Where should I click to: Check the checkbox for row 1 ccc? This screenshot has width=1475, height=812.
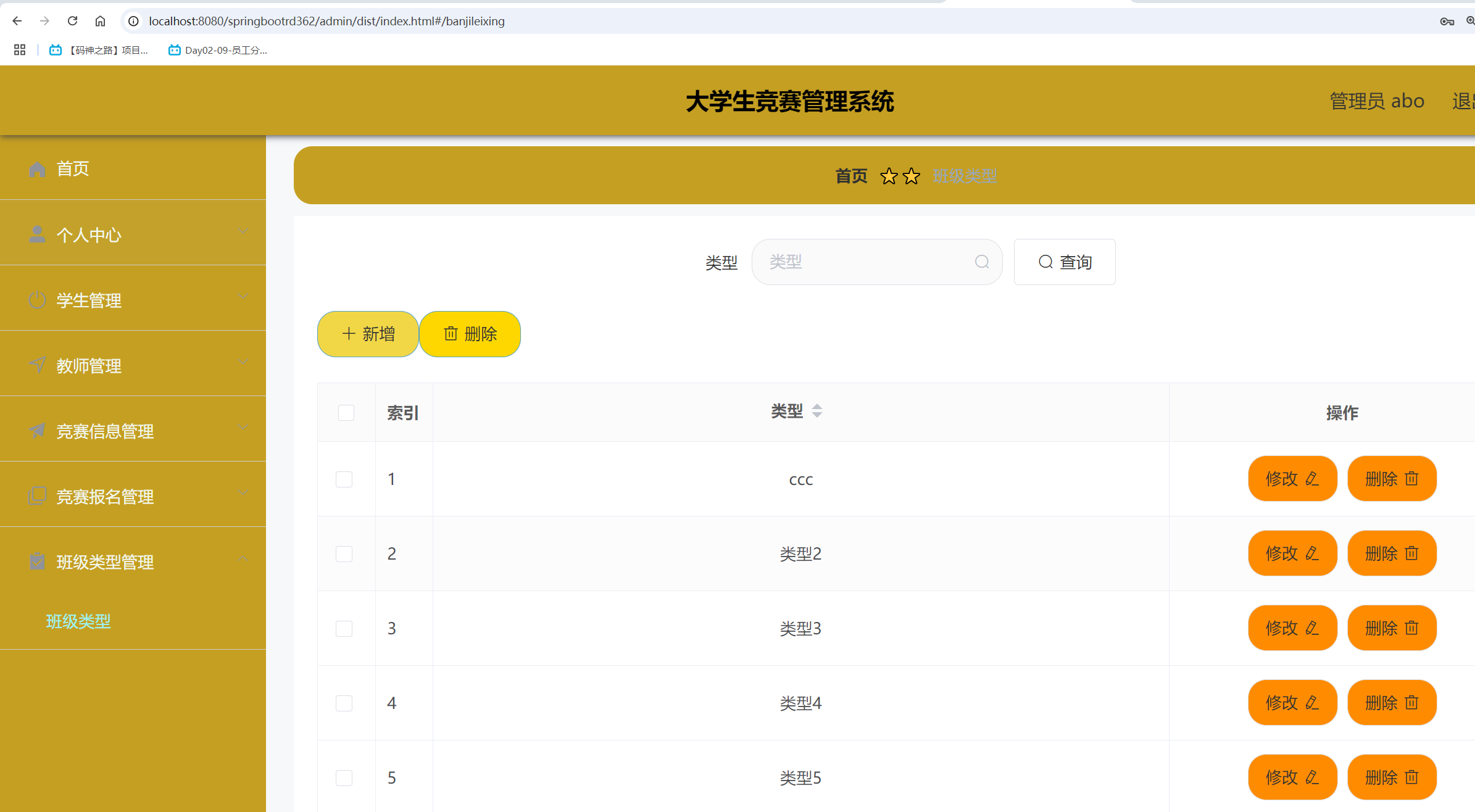coord(344,479)
